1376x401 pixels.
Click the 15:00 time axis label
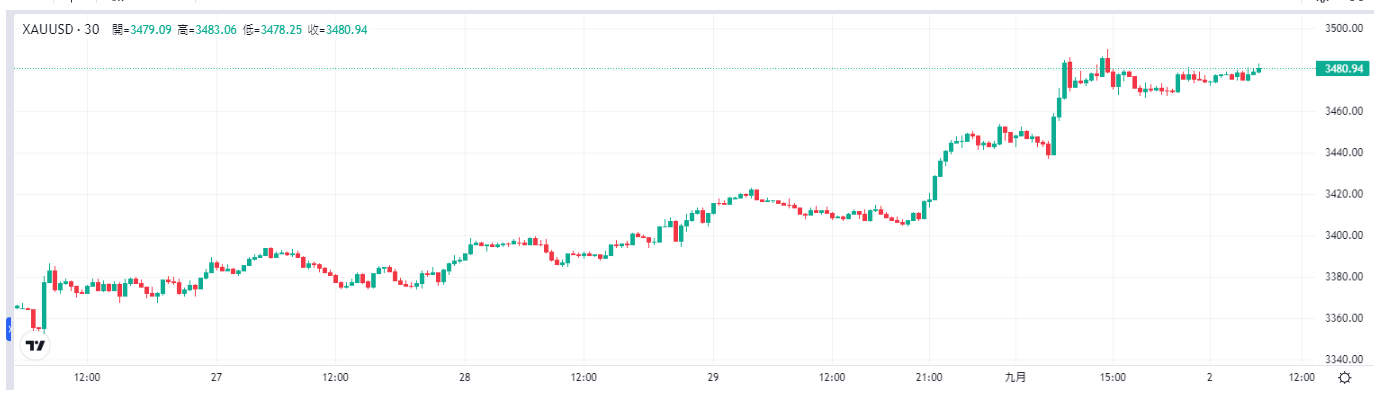coord(1113,378)
